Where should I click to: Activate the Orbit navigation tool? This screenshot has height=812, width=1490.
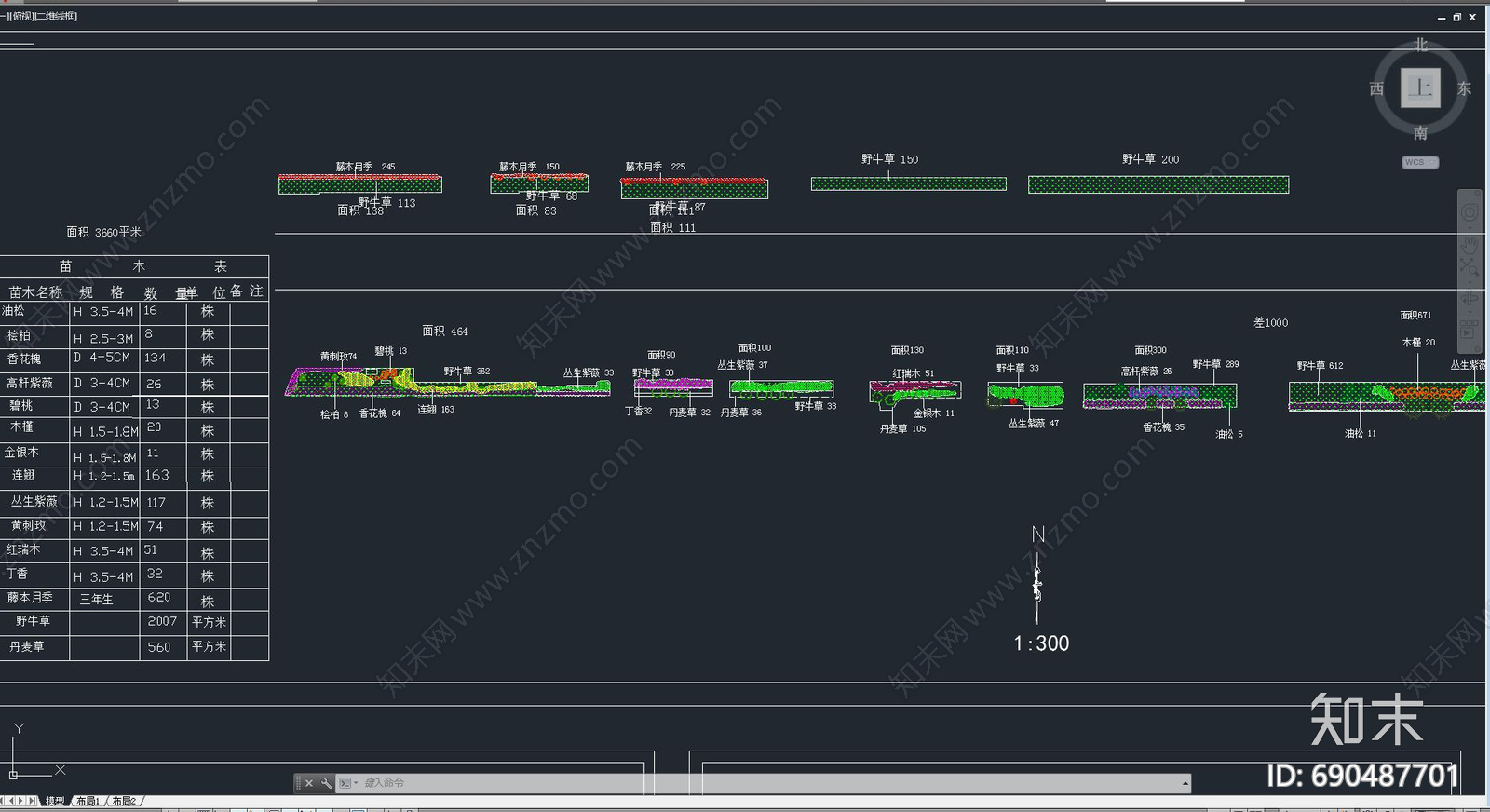tap(1469, 300)
